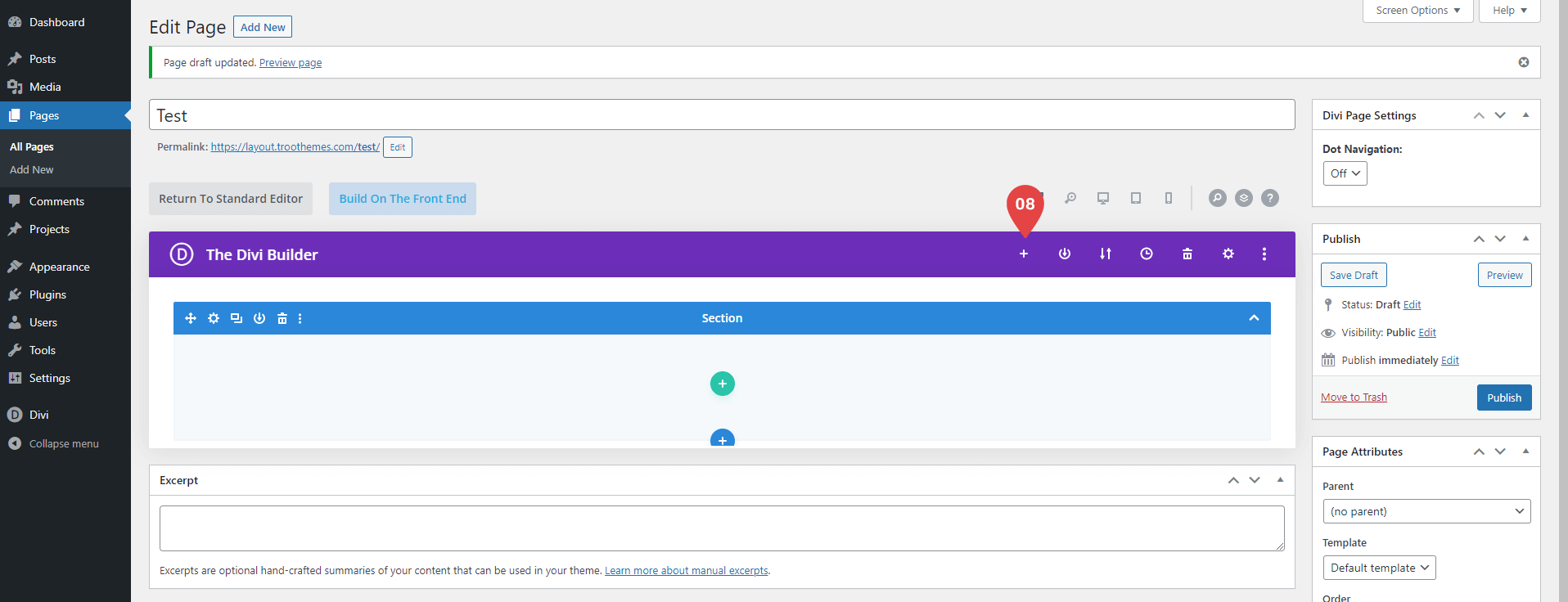Move the Excerpt panel up
Screen dimensions: 1568x602
click(x=1233, y=480)
